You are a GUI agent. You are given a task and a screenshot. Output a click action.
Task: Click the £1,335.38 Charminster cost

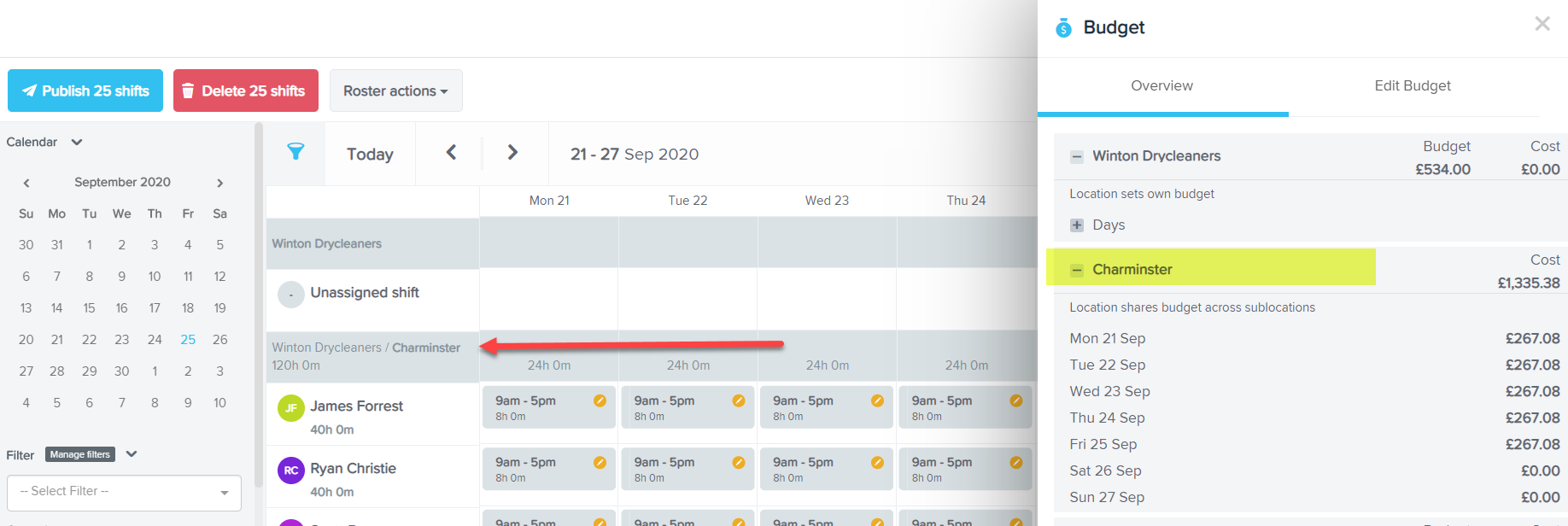click(1529, 283)
